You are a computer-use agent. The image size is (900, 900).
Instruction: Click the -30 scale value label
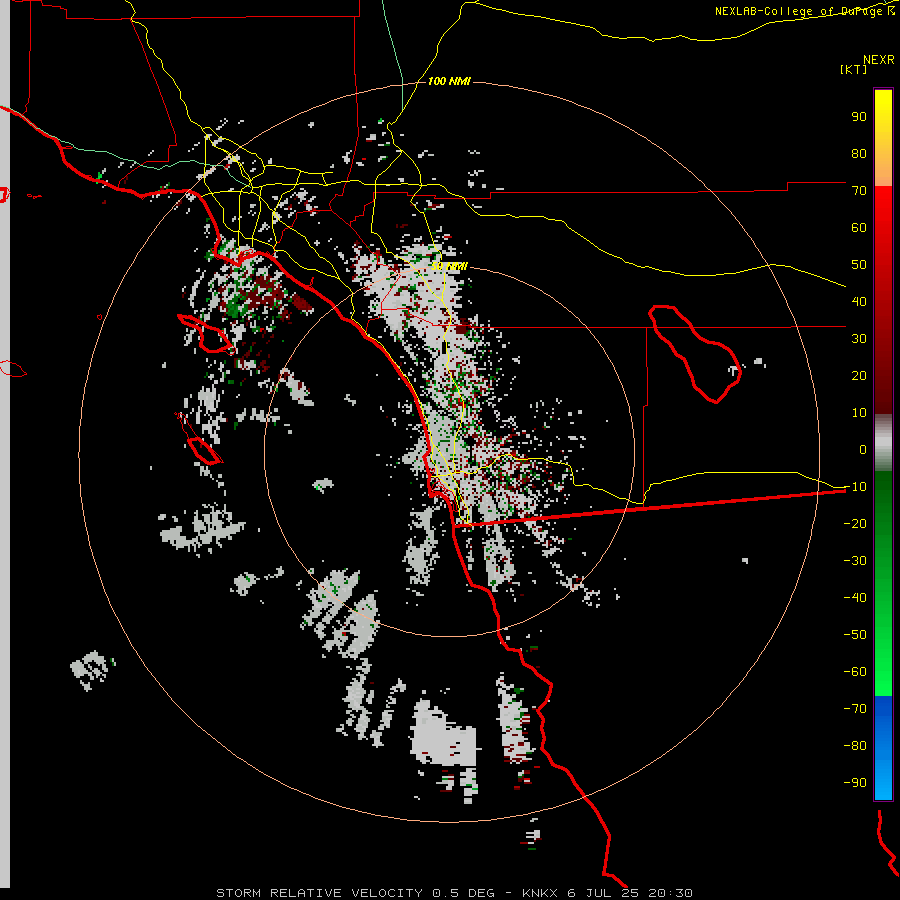pos(855,561)
